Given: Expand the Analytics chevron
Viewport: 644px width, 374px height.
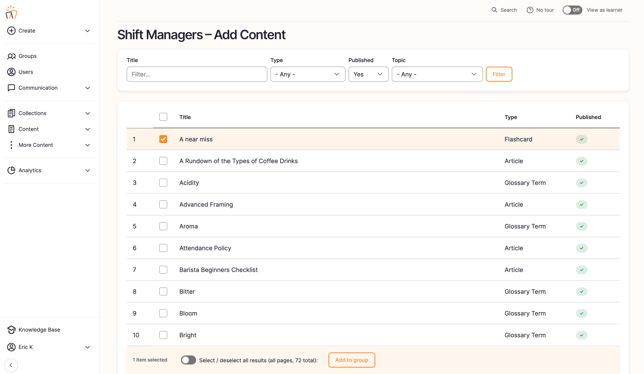Looking at the screenshot, I should point(87,170).
